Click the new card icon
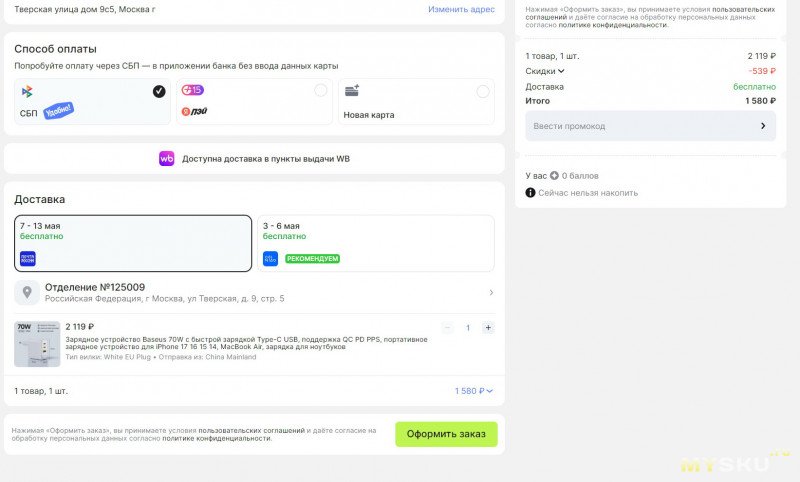Viewport: 800px width, 482px height. (x=352, y=91)
